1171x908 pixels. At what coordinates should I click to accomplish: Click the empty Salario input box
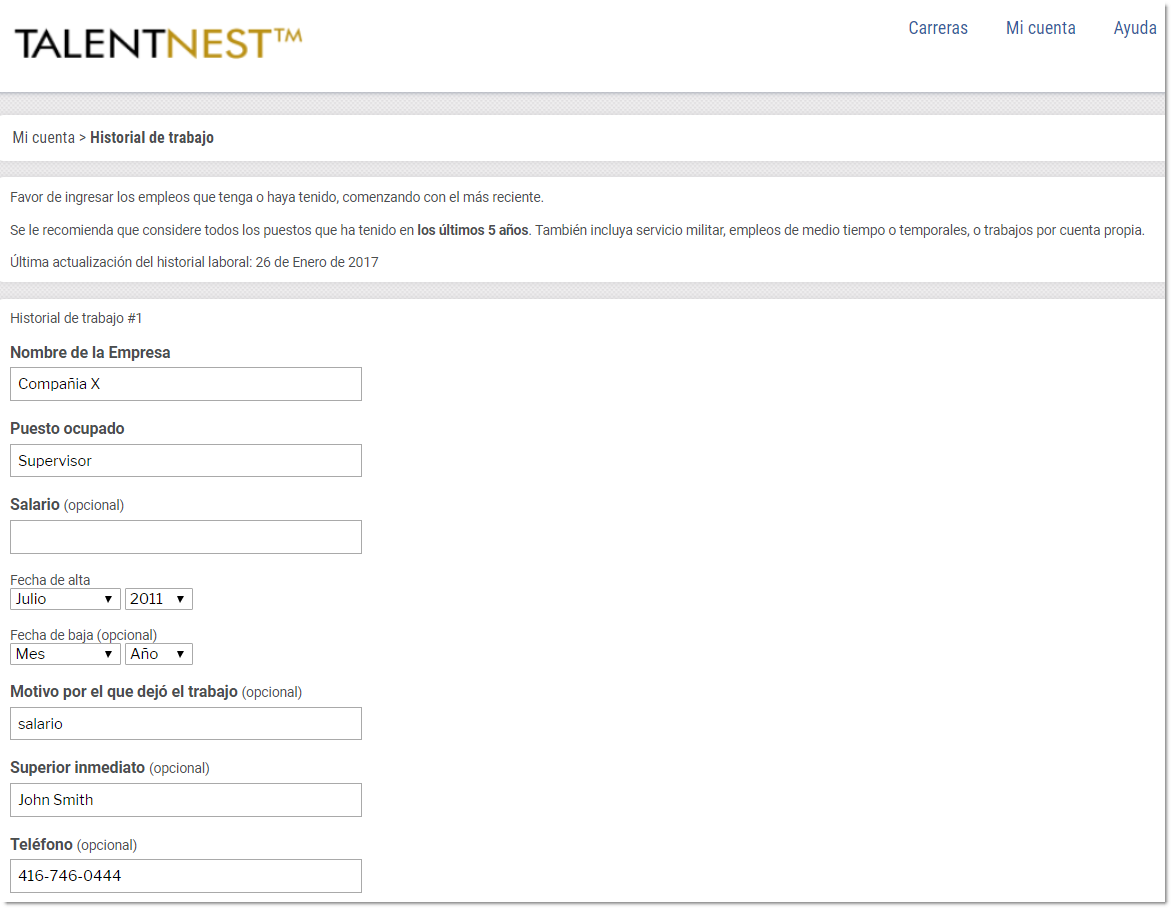[186, 537]
